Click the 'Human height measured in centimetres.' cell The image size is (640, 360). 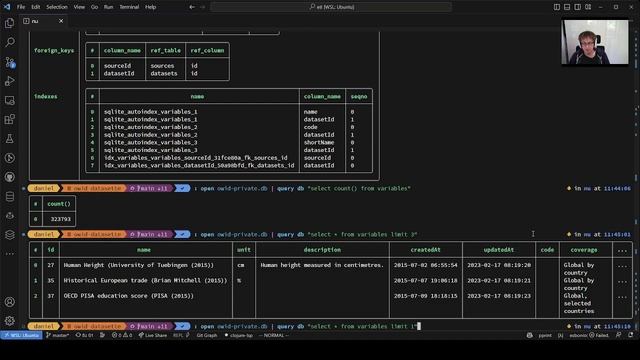(x=322, y=265)
